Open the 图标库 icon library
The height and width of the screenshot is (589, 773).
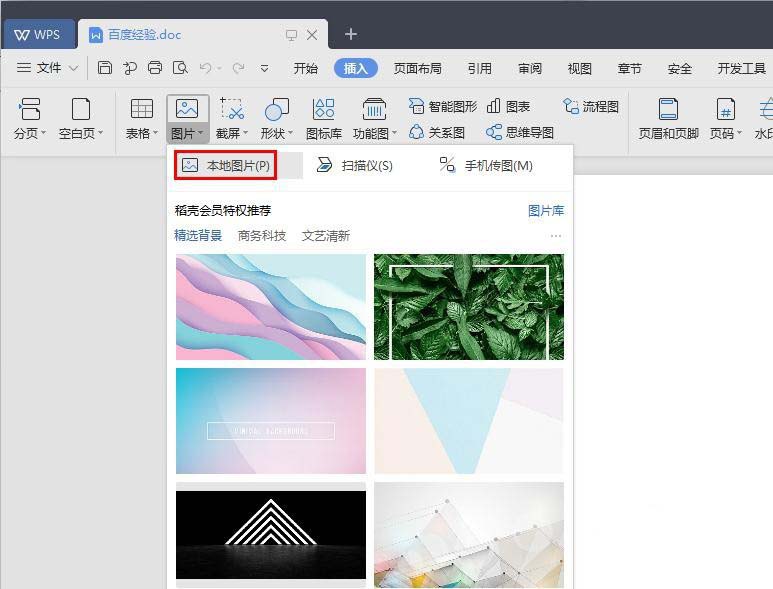pos(324,109)
